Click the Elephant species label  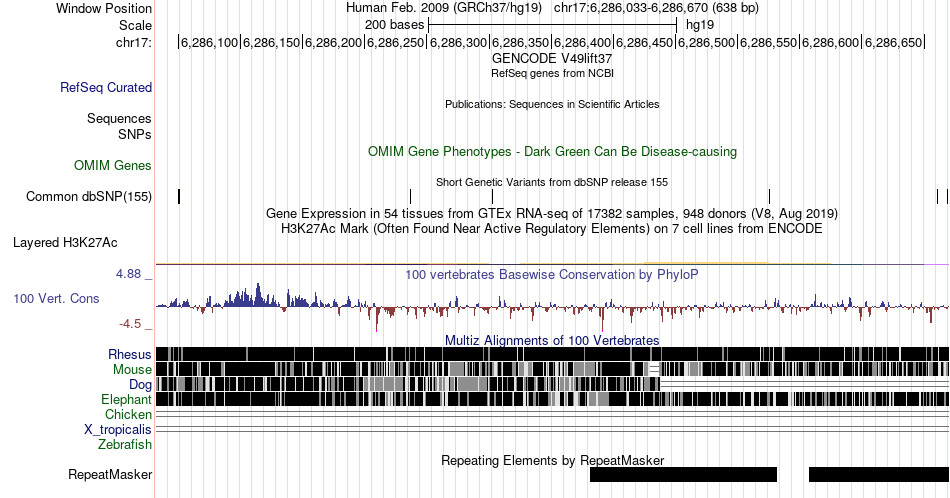click(x=126, y=399)
